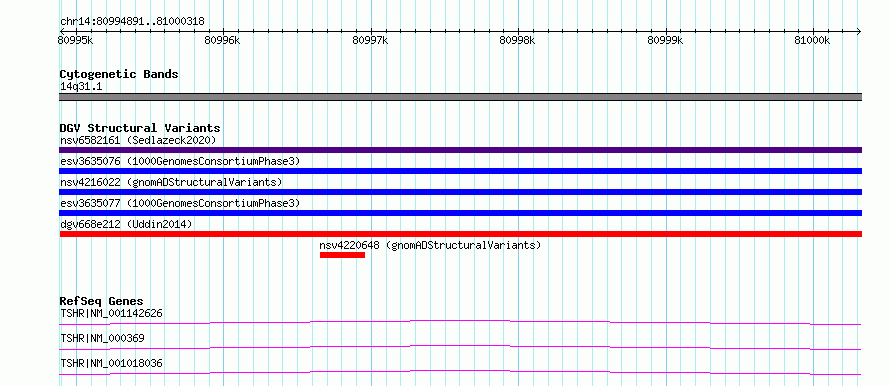Click the nsv6582161 (Sedlazeck2020) label

[x=138, y=140]
